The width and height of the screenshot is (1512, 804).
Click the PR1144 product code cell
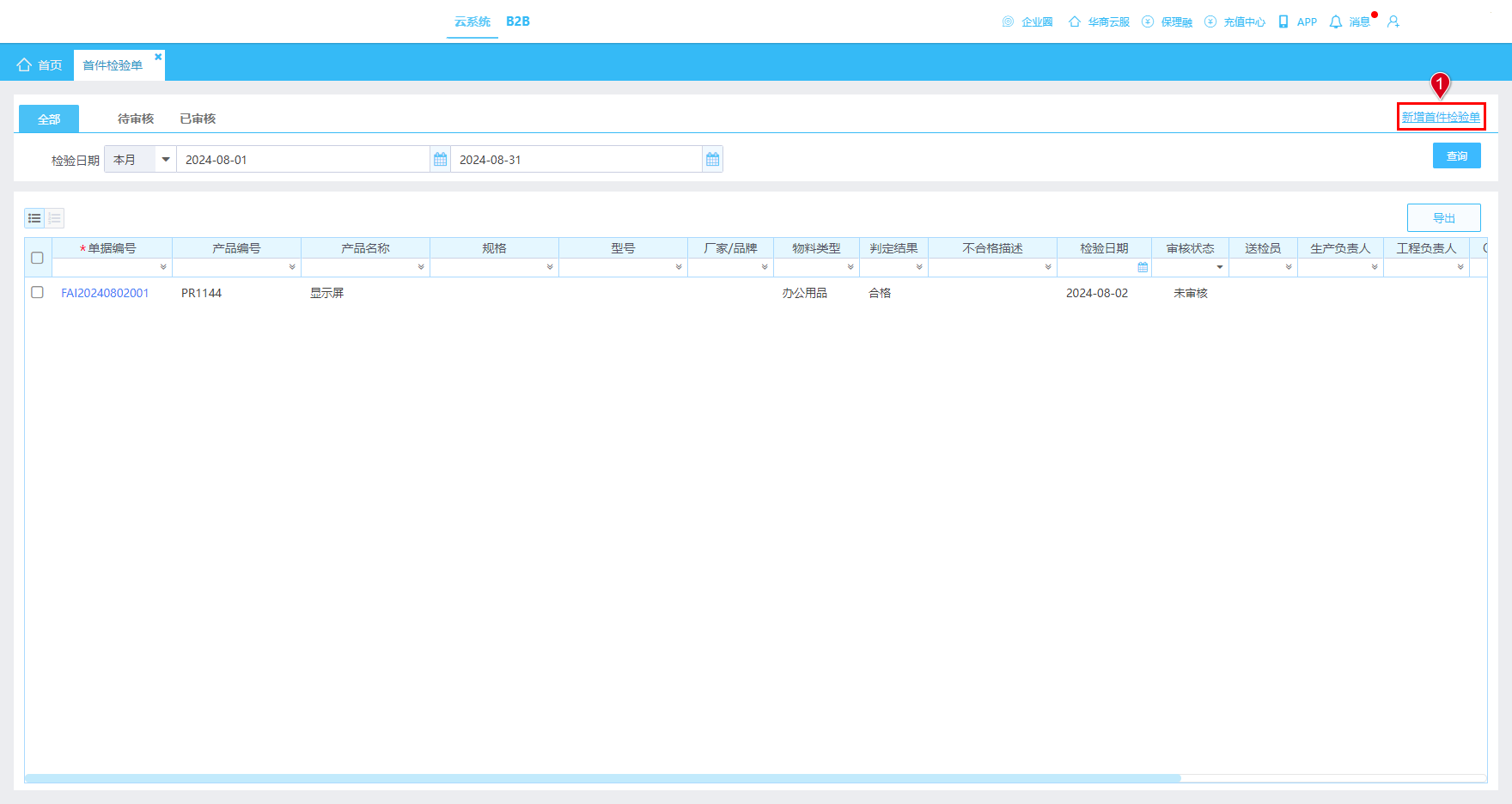tap(202, 293)
